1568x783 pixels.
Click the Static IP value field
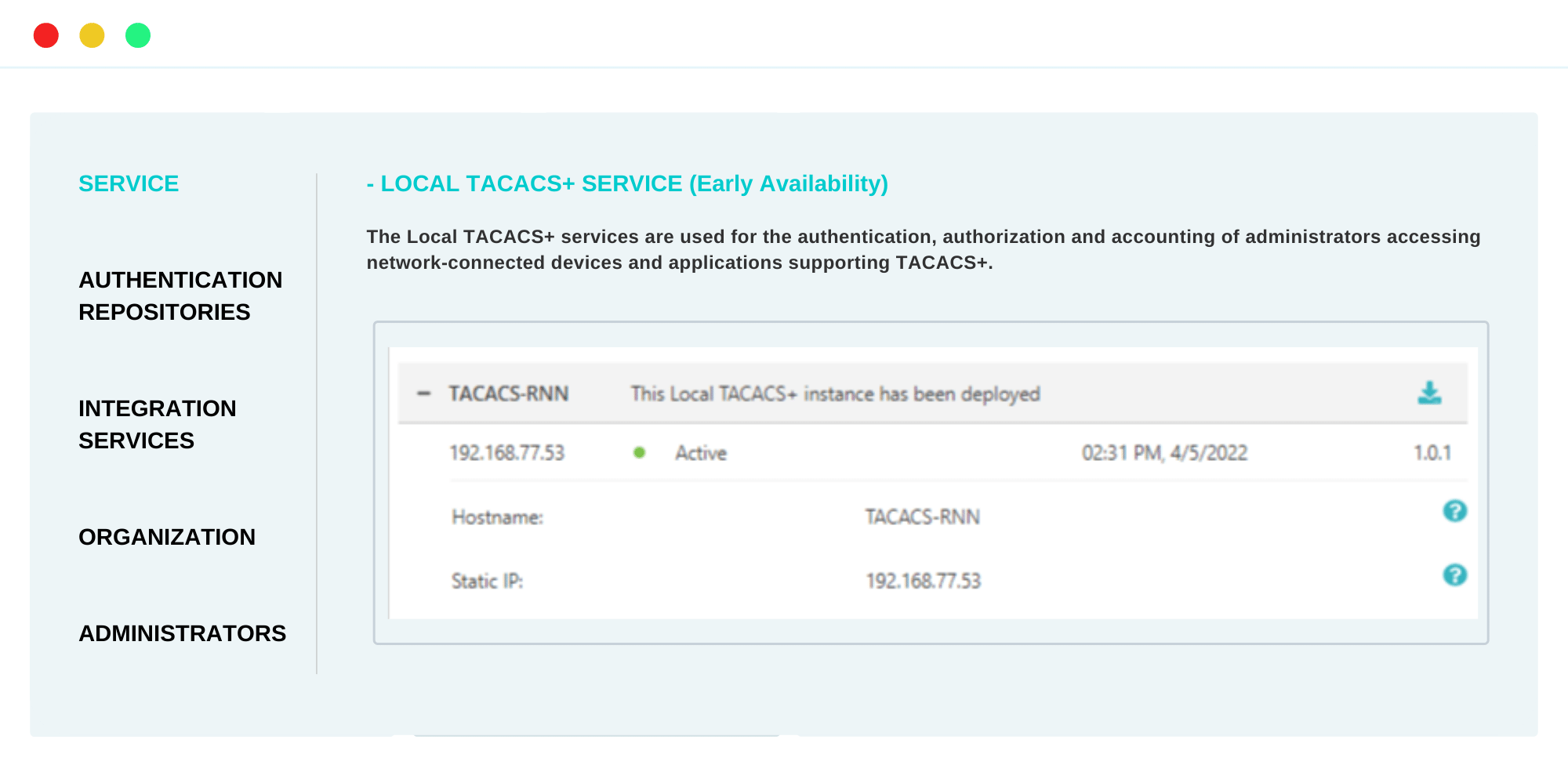coord(923,581)
